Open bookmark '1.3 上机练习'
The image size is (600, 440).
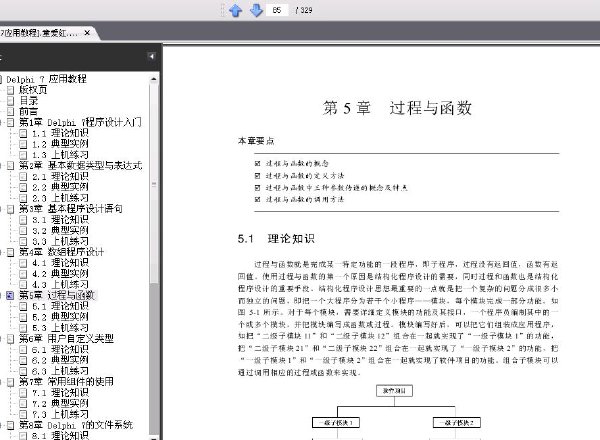tap(60, 155)
